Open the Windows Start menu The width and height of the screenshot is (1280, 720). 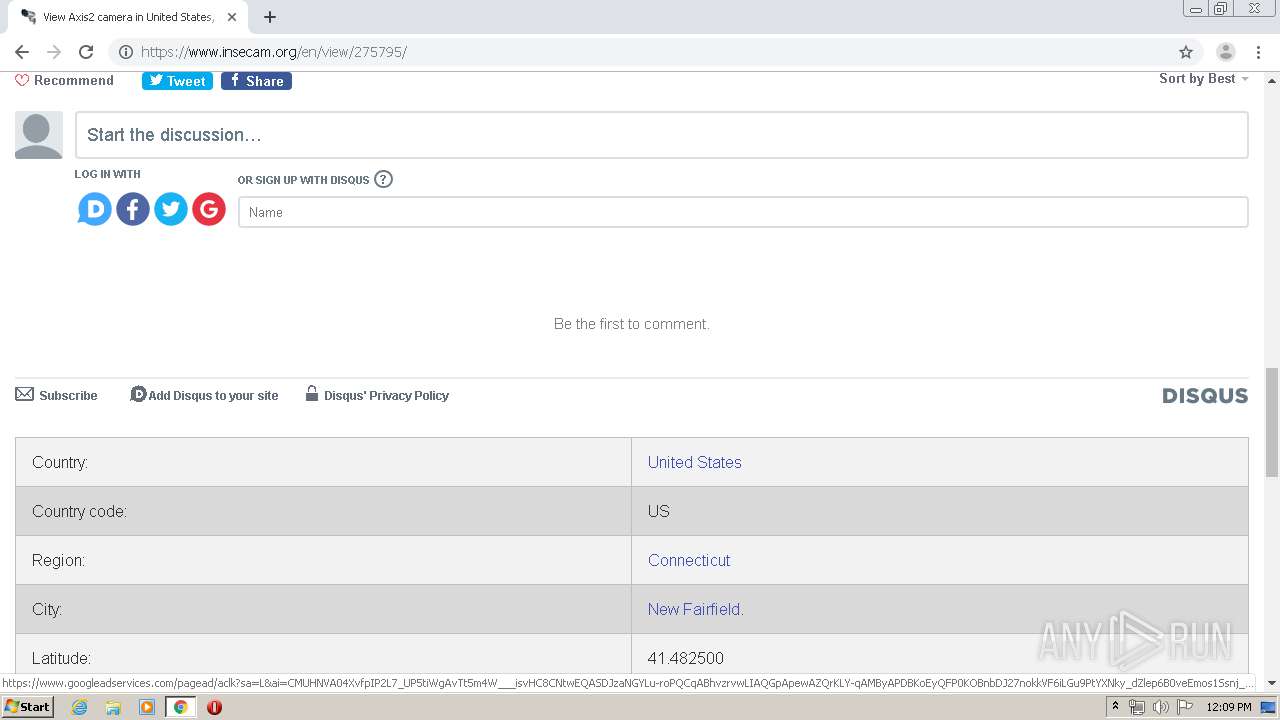(27, 707)
